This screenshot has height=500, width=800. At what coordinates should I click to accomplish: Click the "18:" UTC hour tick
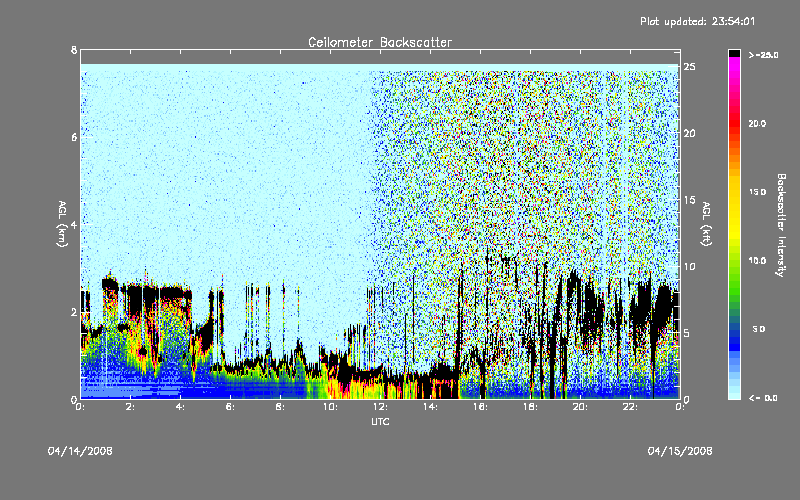[x=530, y=407]
